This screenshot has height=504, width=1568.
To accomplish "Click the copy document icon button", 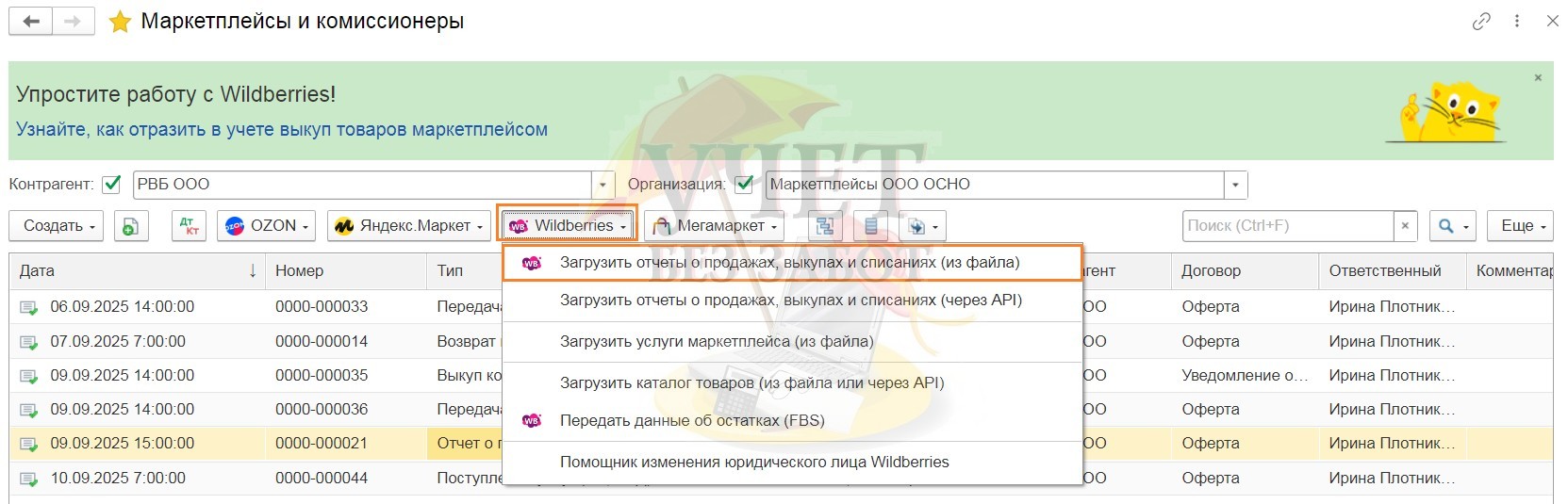I will coord(131,226).
